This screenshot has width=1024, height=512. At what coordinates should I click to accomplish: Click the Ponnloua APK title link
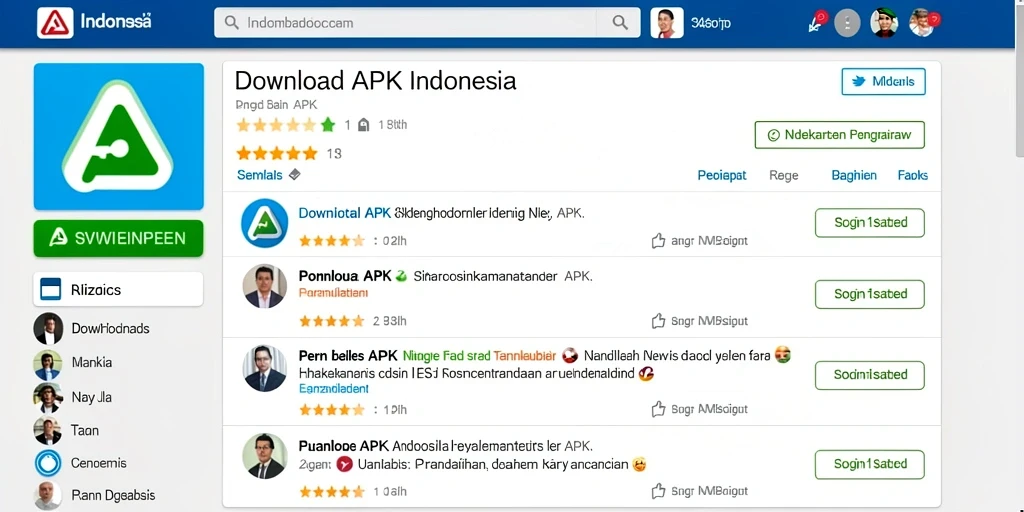[x=345, y=276]
